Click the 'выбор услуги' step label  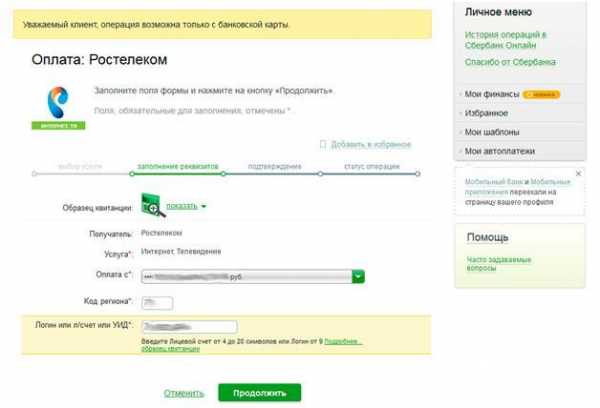[x=80, y=166]
